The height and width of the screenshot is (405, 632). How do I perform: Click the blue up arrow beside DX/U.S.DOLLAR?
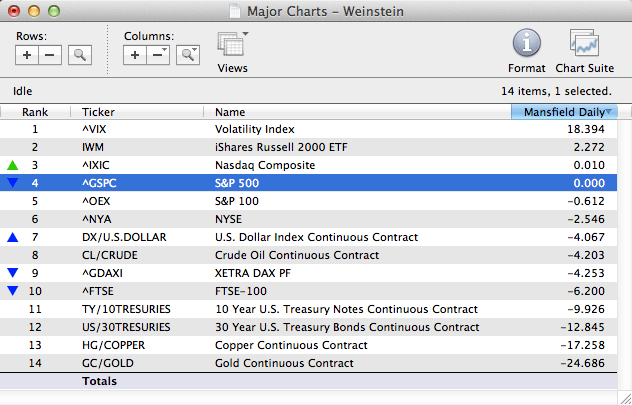click(x=13, y=237)
